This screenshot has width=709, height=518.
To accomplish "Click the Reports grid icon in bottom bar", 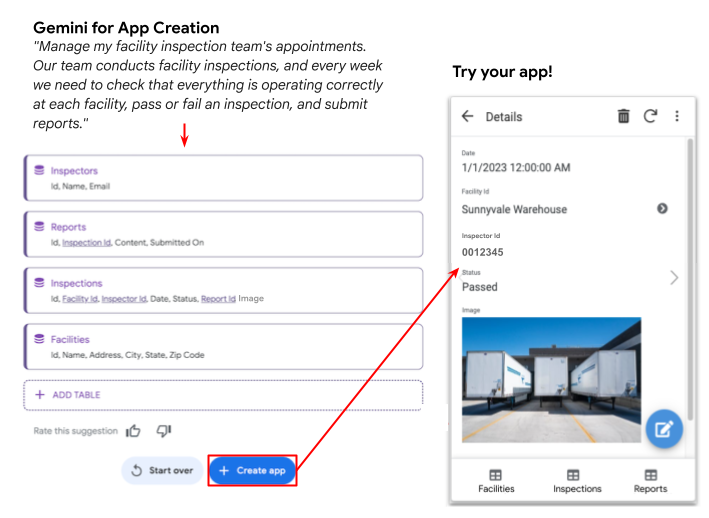I will pyautogui.click(x=651, y=475).
